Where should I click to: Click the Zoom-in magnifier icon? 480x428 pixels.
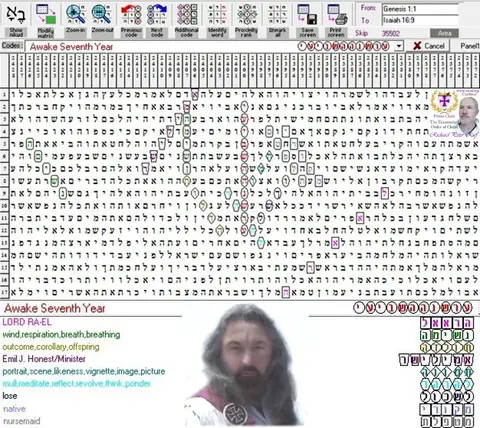pos(75,14)
